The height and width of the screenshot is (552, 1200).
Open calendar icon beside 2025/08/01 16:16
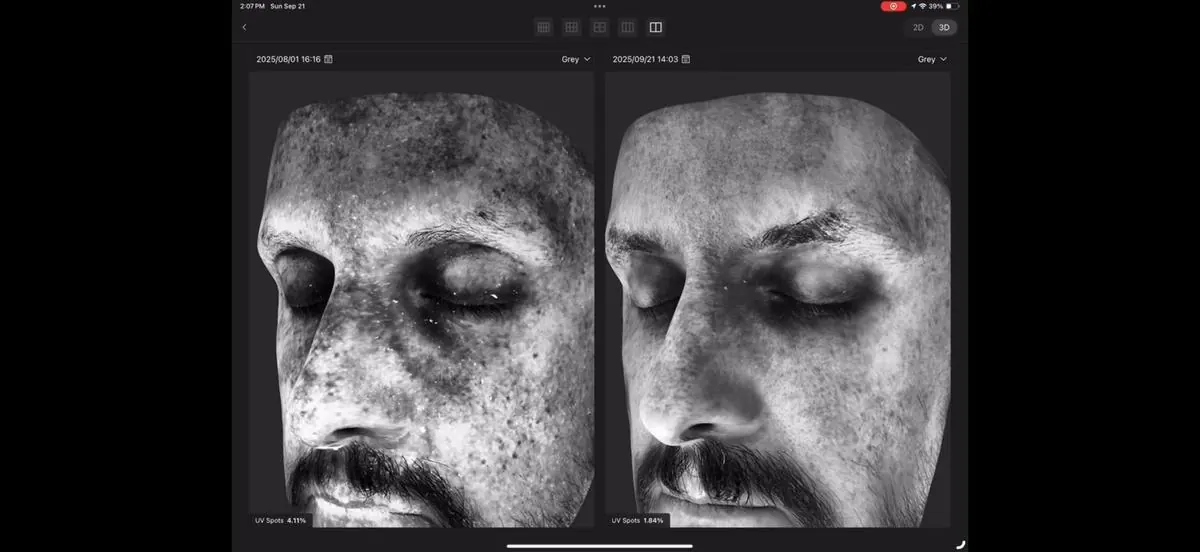(328, 59)
